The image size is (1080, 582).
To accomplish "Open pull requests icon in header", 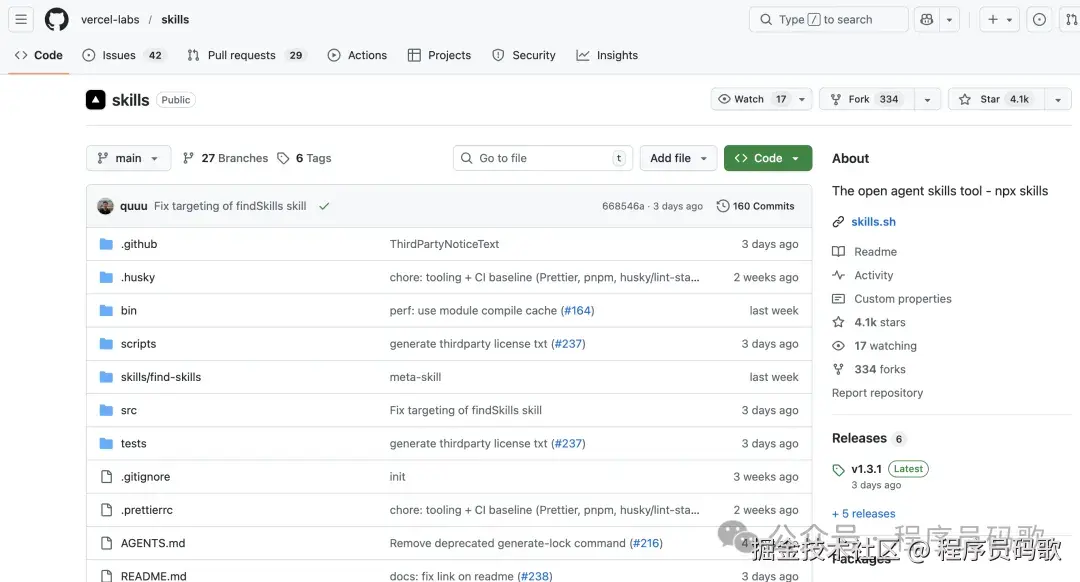I will click(1071, 19).
